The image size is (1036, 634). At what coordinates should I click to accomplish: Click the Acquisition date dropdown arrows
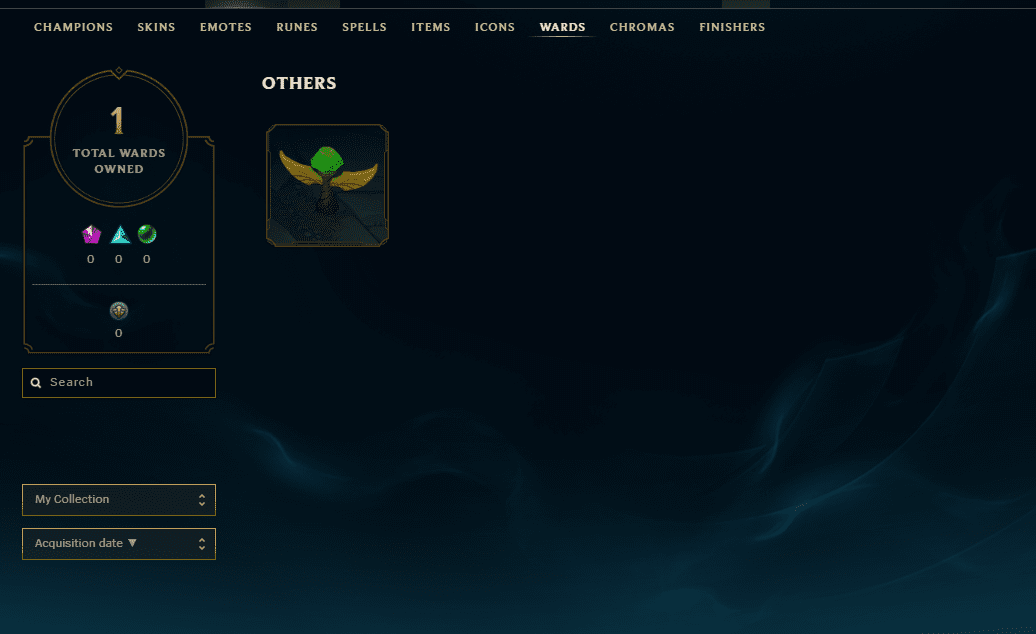pos(202,544)
